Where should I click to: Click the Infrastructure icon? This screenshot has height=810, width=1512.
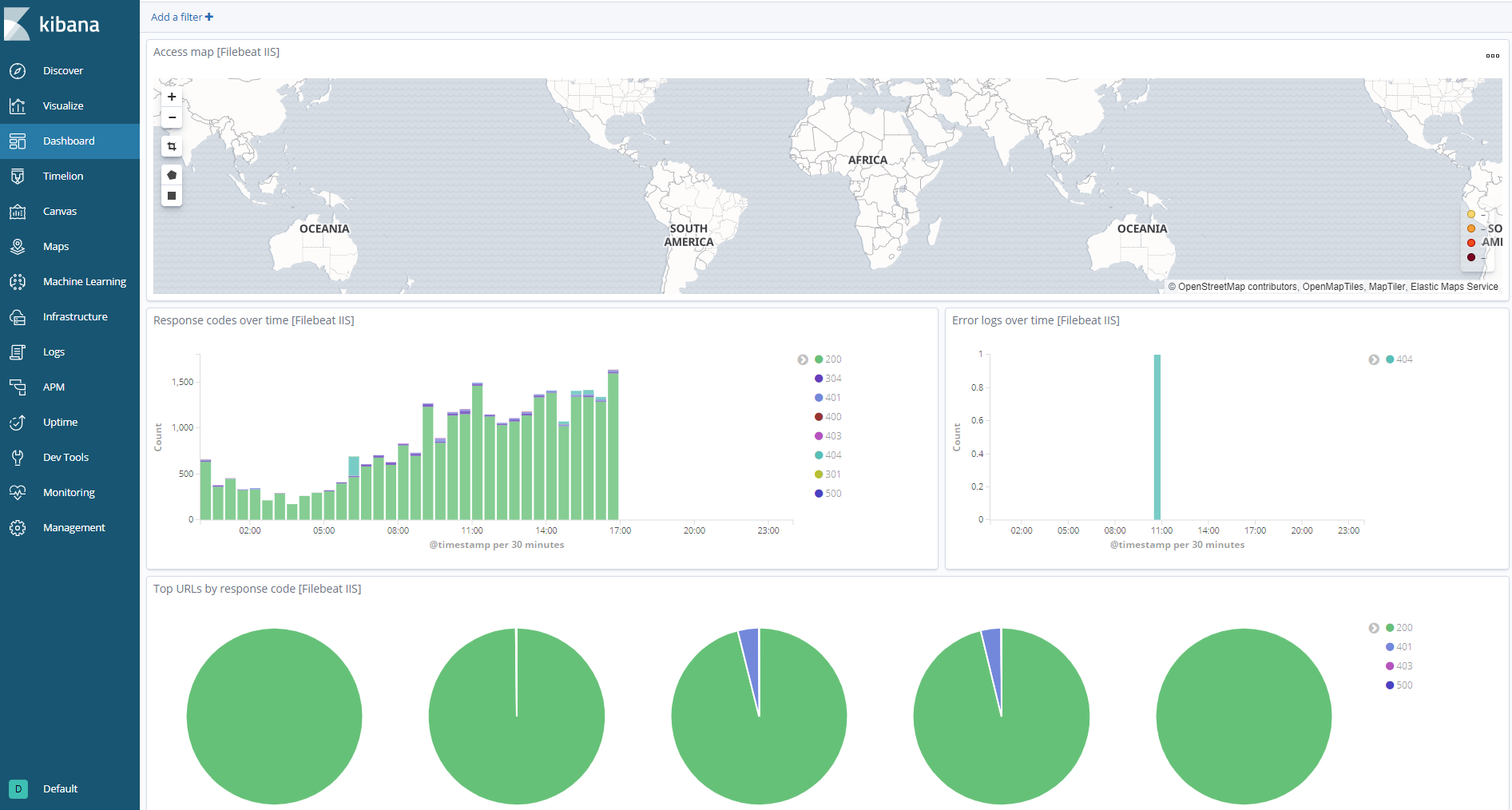pos(18,317)
